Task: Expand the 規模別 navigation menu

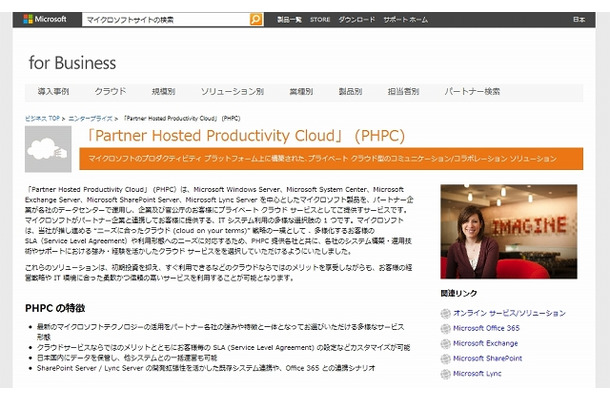Action: point(164,91)
